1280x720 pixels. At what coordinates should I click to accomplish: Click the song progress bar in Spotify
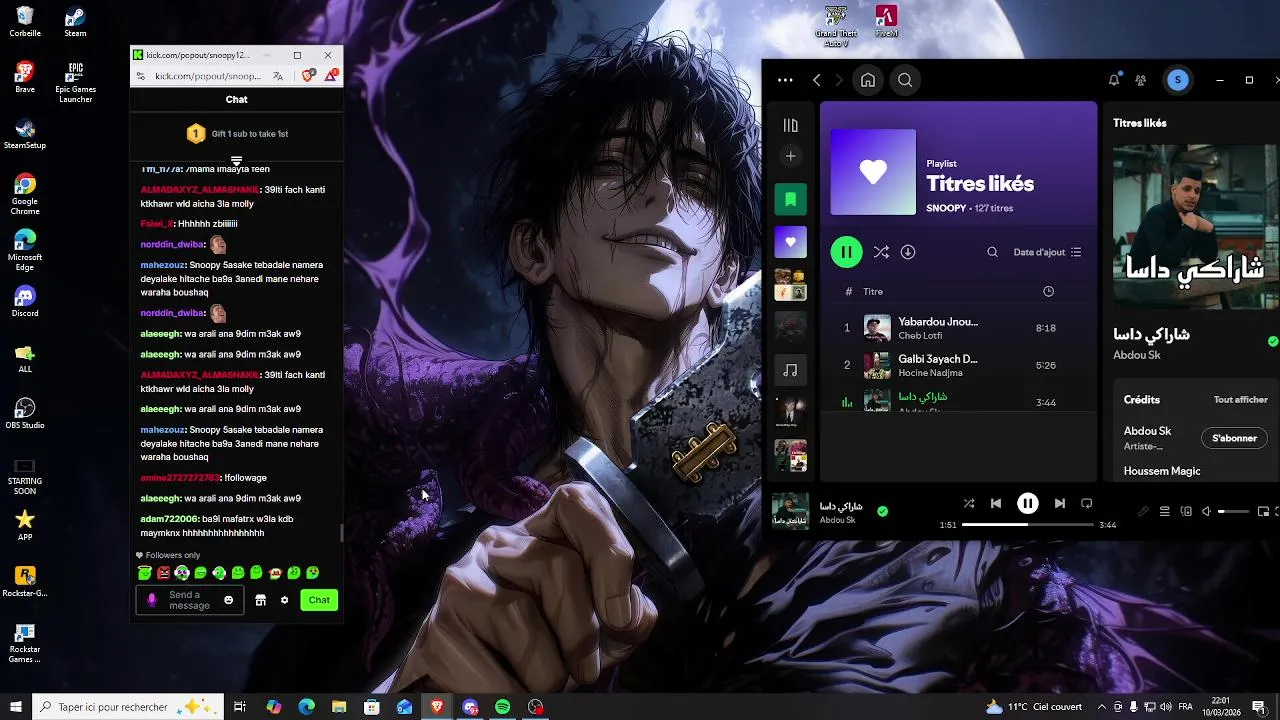(1028, 525)
